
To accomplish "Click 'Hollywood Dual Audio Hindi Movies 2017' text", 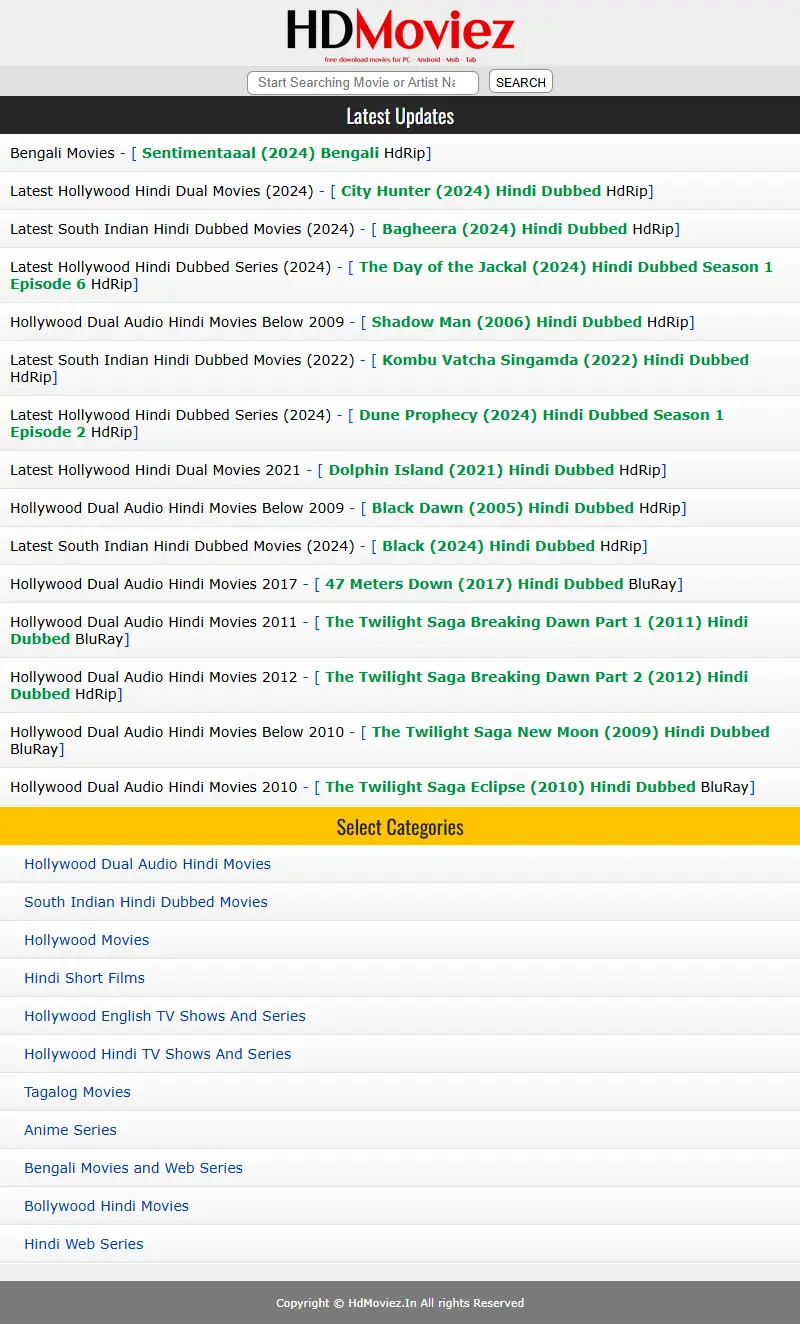I will (x=154, y=584).
